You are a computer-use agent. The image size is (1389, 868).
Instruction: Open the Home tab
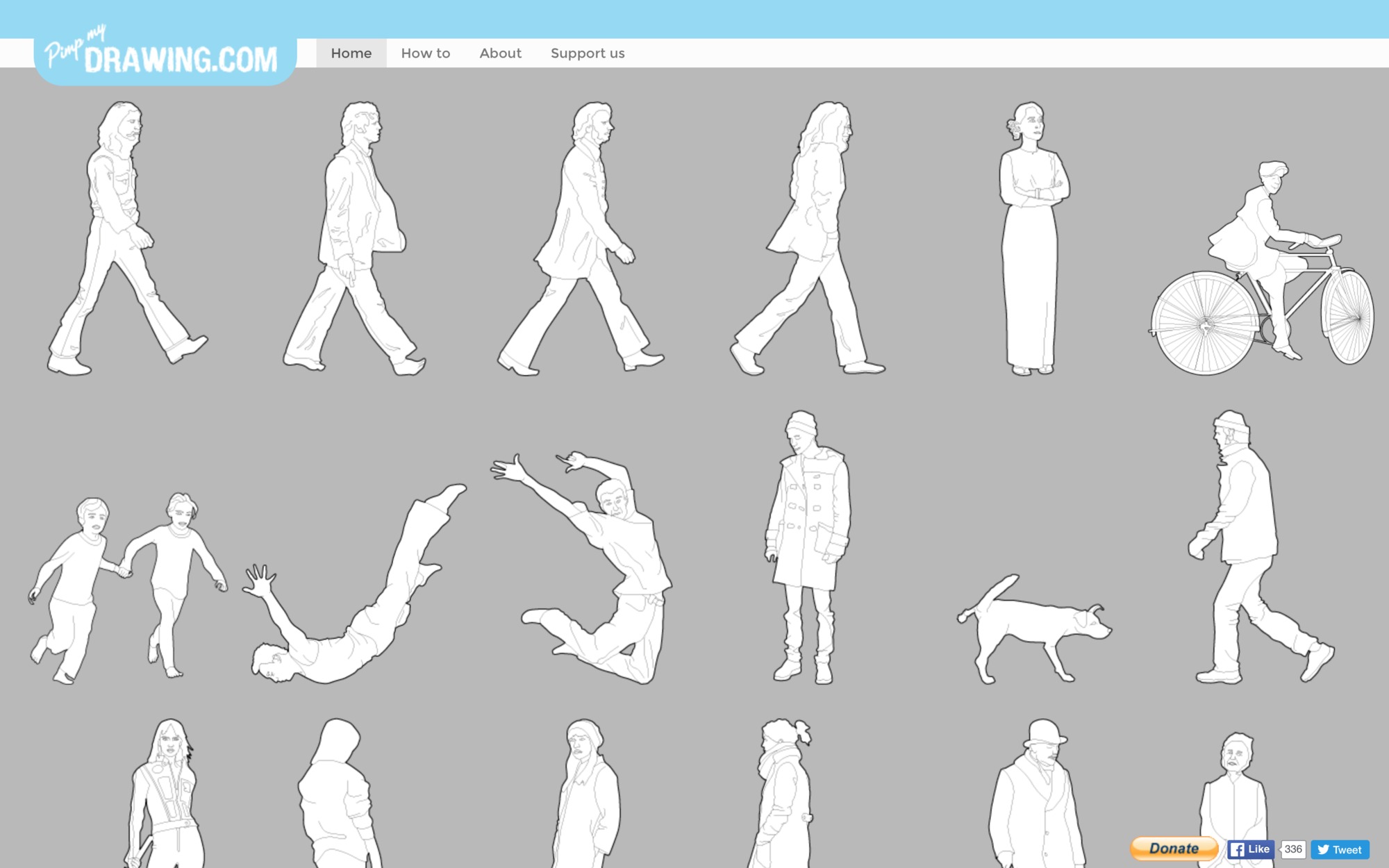point(351,53)
